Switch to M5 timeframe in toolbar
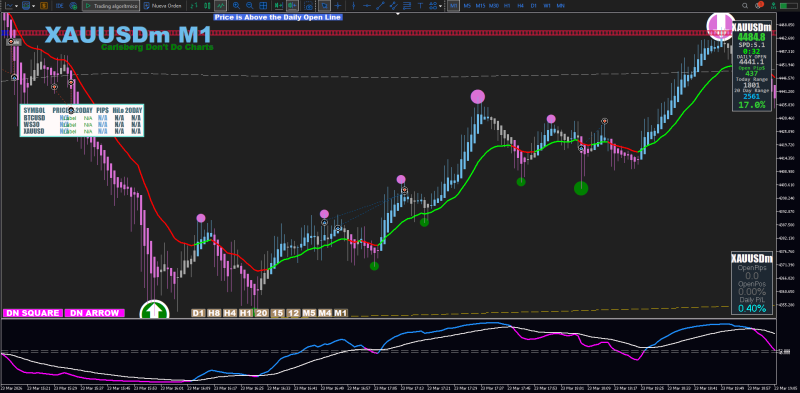The image size is (800, 393). tap(467, 6)
